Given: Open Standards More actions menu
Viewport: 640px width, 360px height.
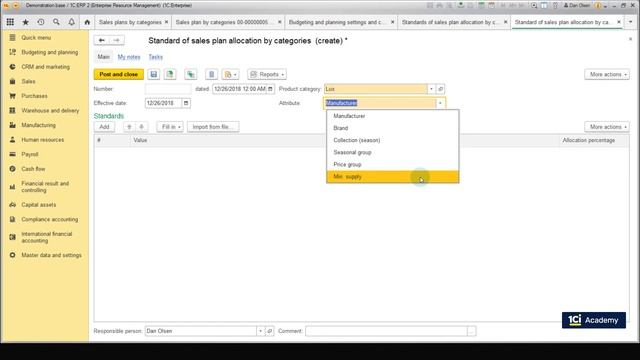Looking at the screenshot, I should click(607, 127).
